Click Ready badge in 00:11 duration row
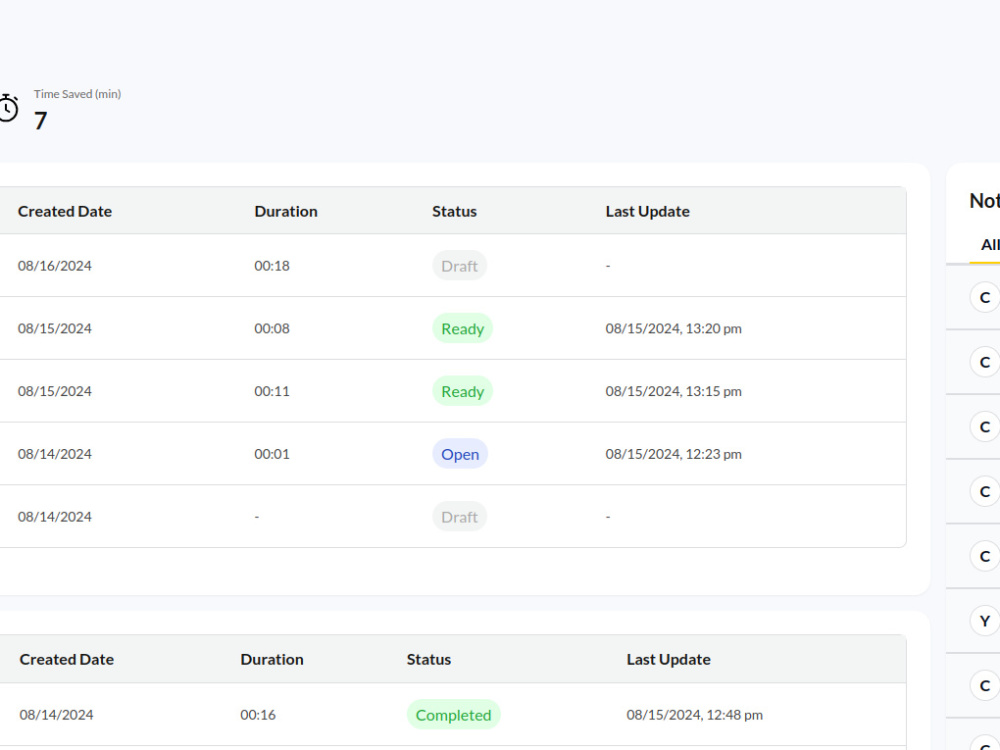Viewport: 1000px width, 750px height. (462, 391)
